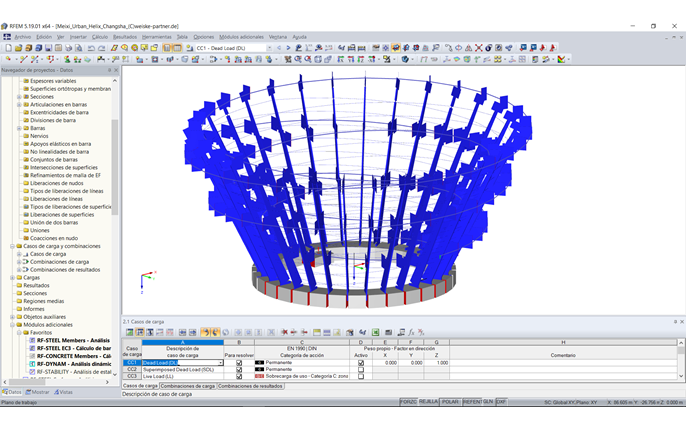Go to next load case arrow
The width and height of the screenshot is (686, 429).
click(288, 48)
